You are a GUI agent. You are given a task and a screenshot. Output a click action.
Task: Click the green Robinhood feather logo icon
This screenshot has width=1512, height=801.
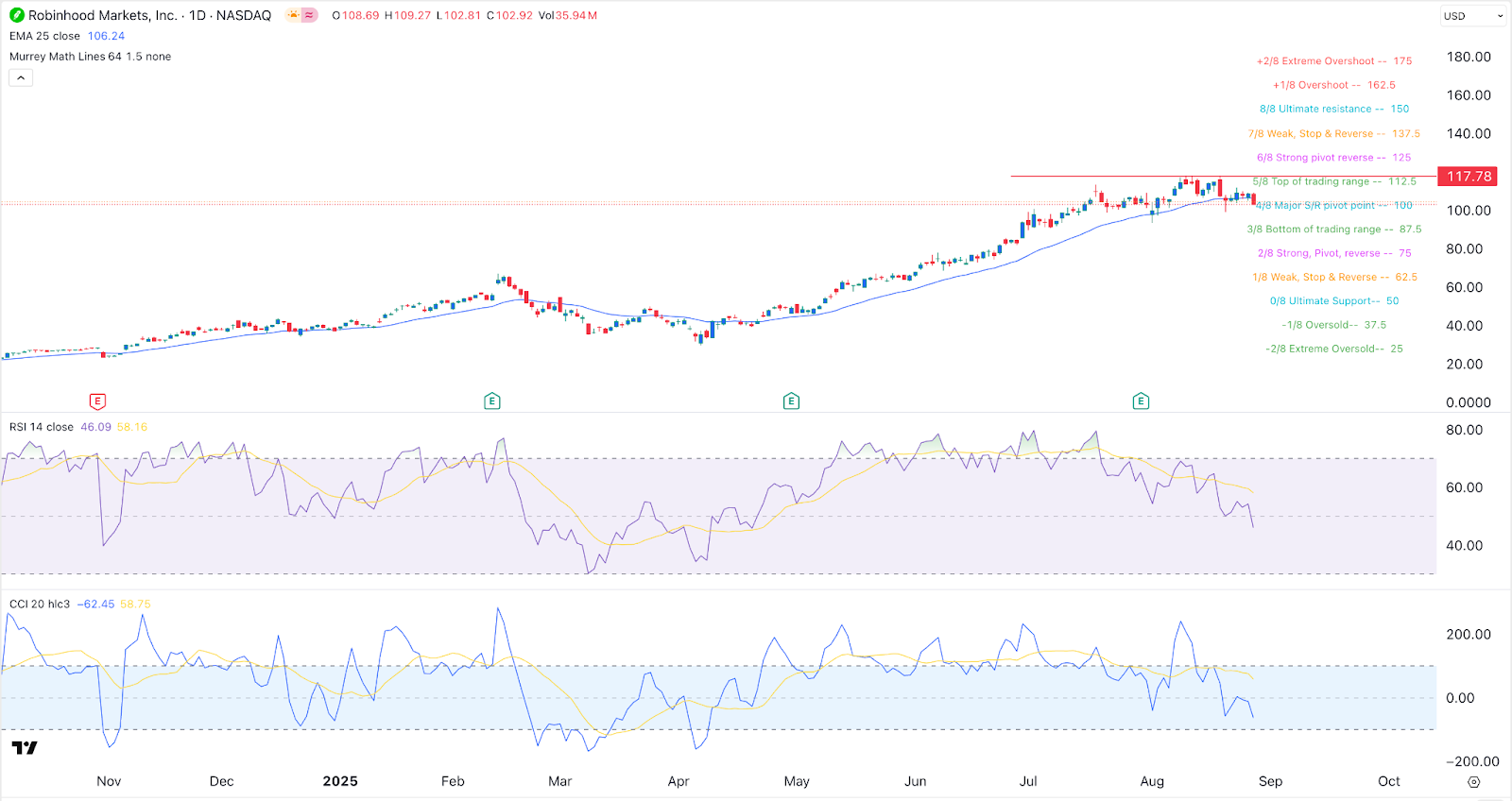click(x=17, y=15)
